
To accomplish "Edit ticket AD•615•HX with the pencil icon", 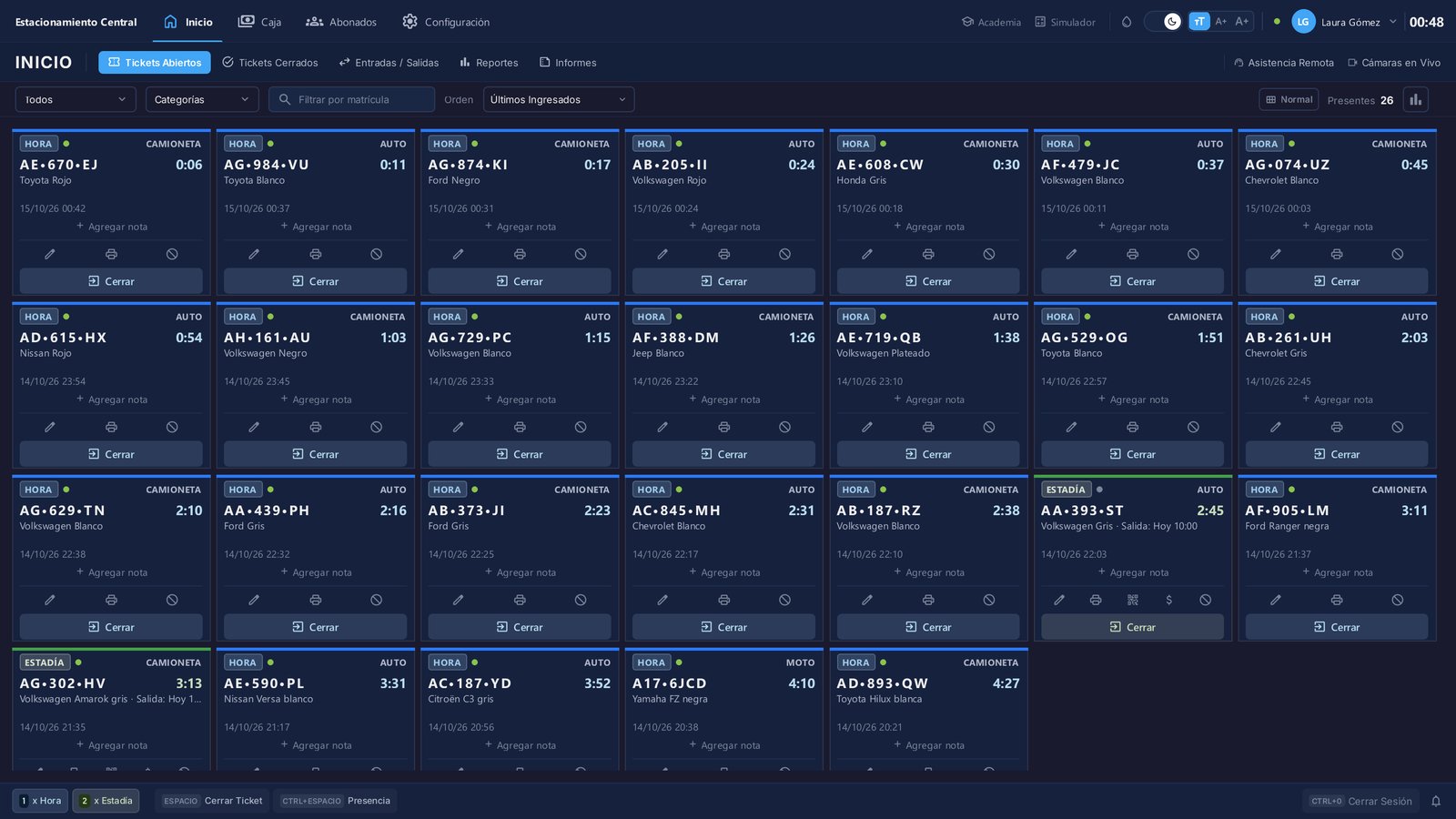I will click(50, 427).
